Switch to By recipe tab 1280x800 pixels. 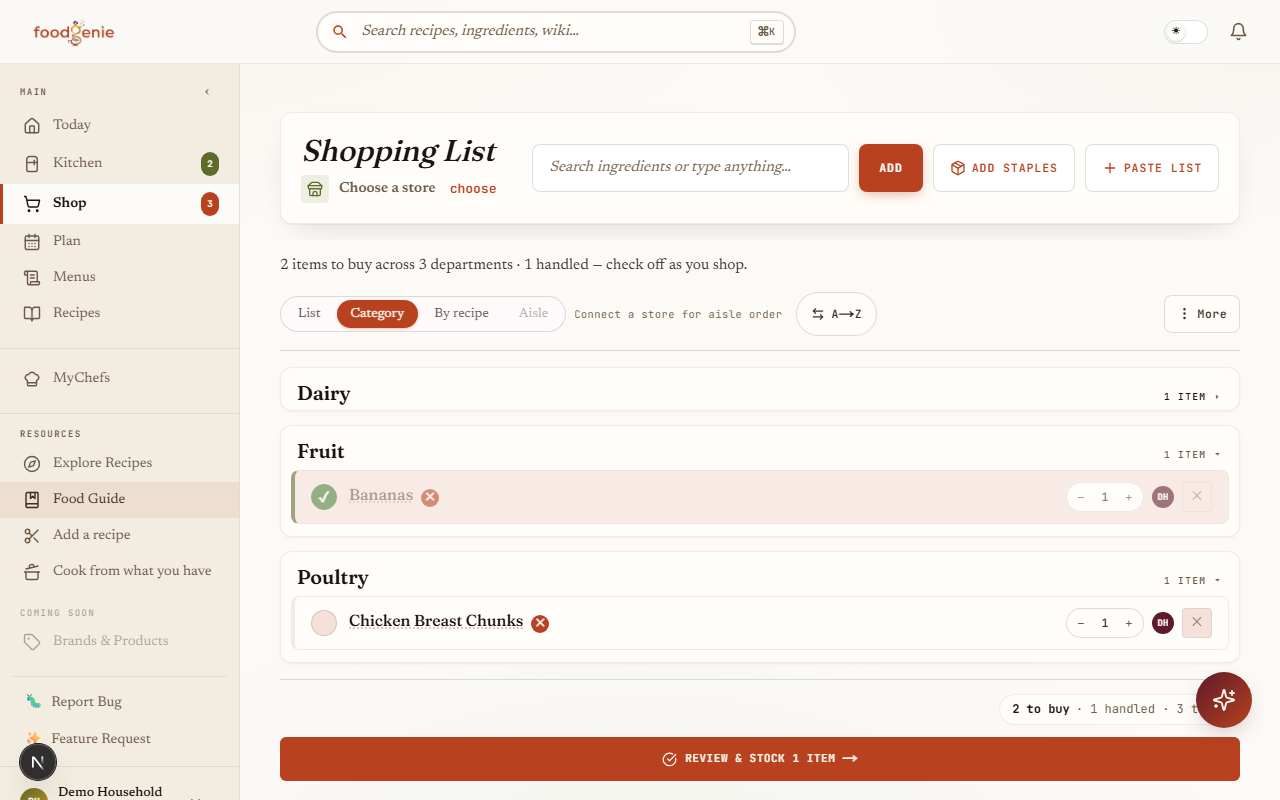[x=461, y=314]
